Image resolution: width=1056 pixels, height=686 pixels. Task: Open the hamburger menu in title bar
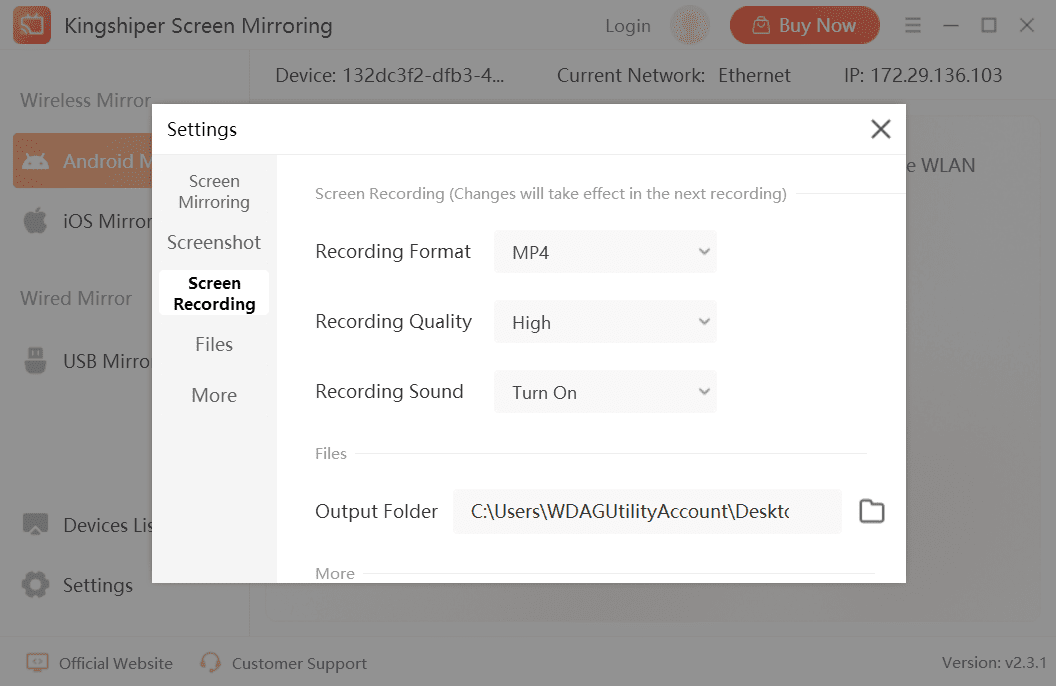point(913,26)
